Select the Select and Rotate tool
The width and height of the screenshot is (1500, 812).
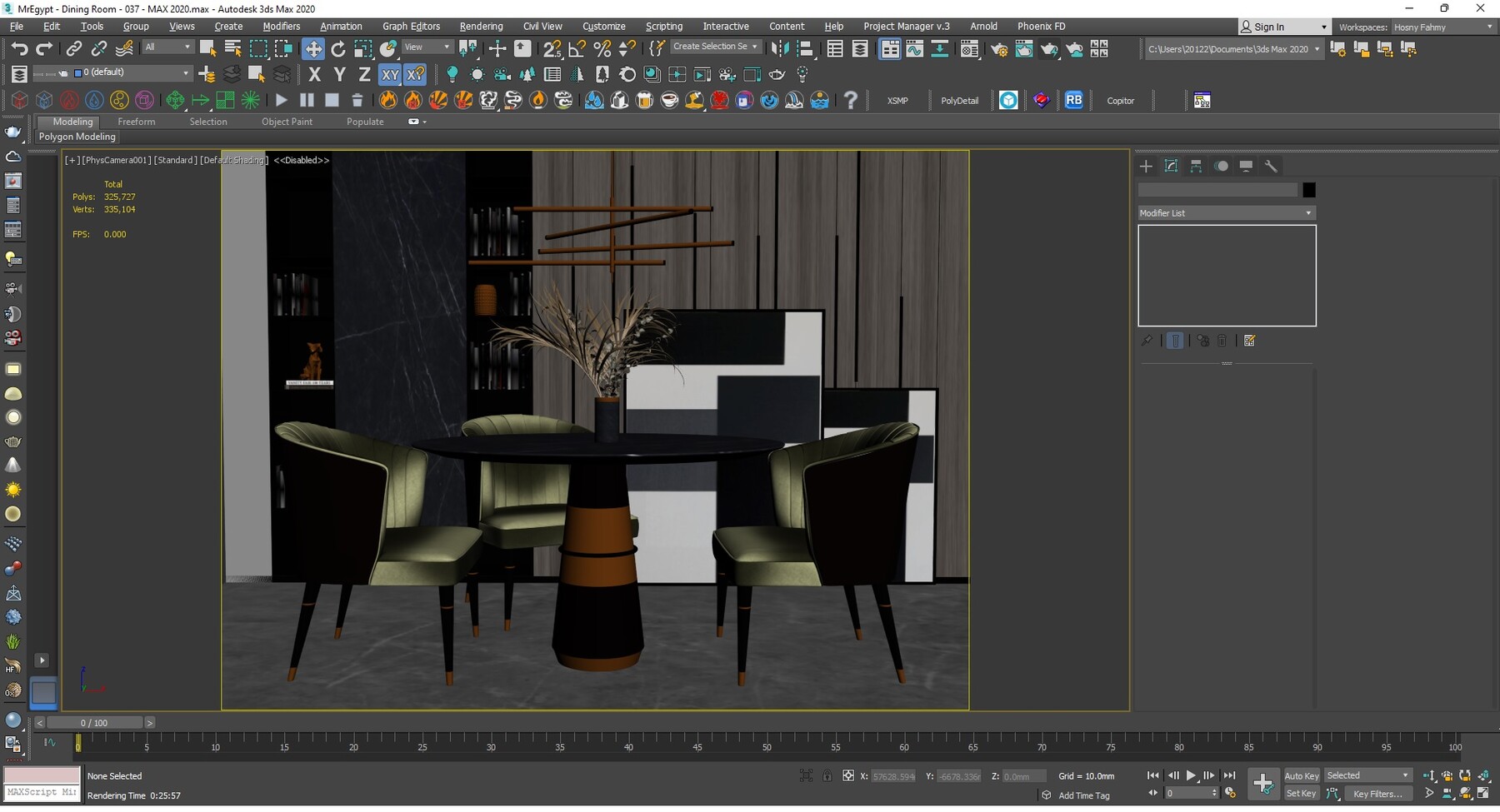338,47
